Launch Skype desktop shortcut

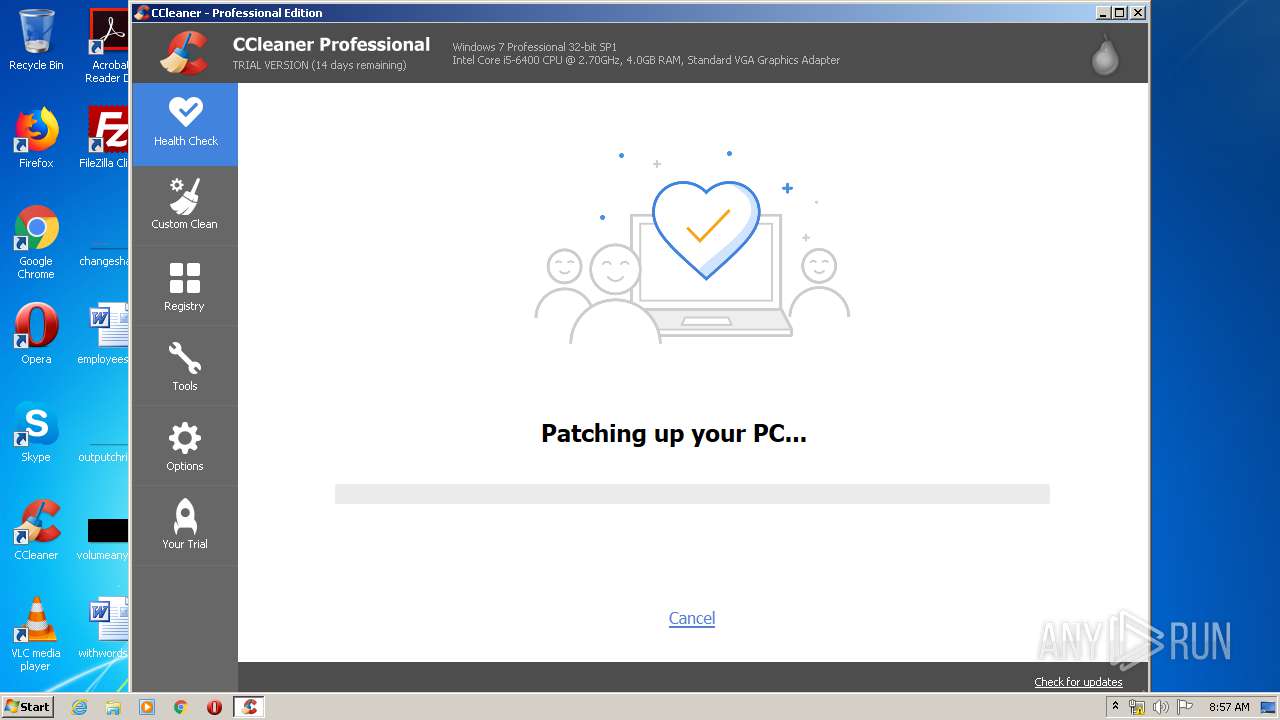(36, 432)
